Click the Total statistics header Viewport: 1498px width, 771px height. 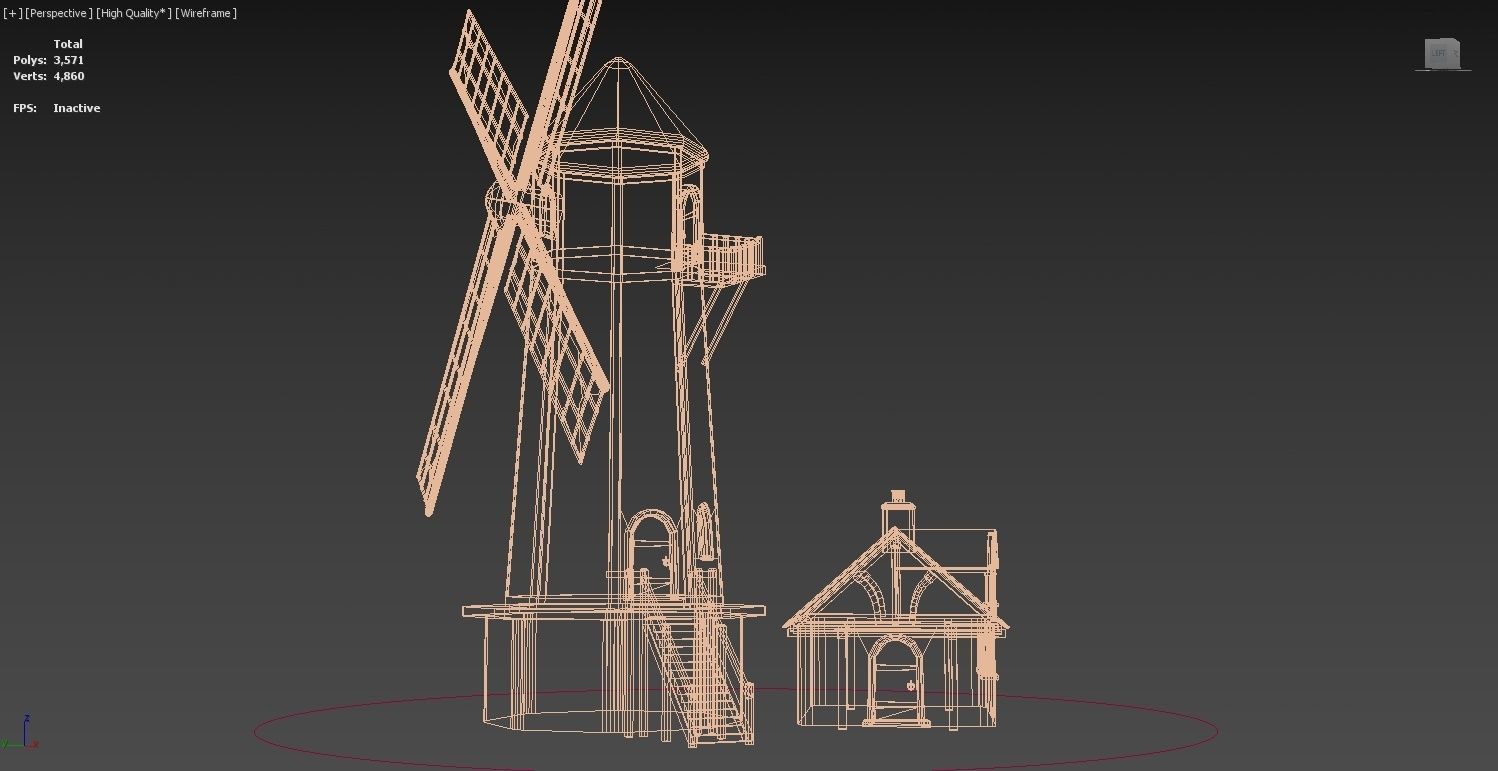click(68, 44)
